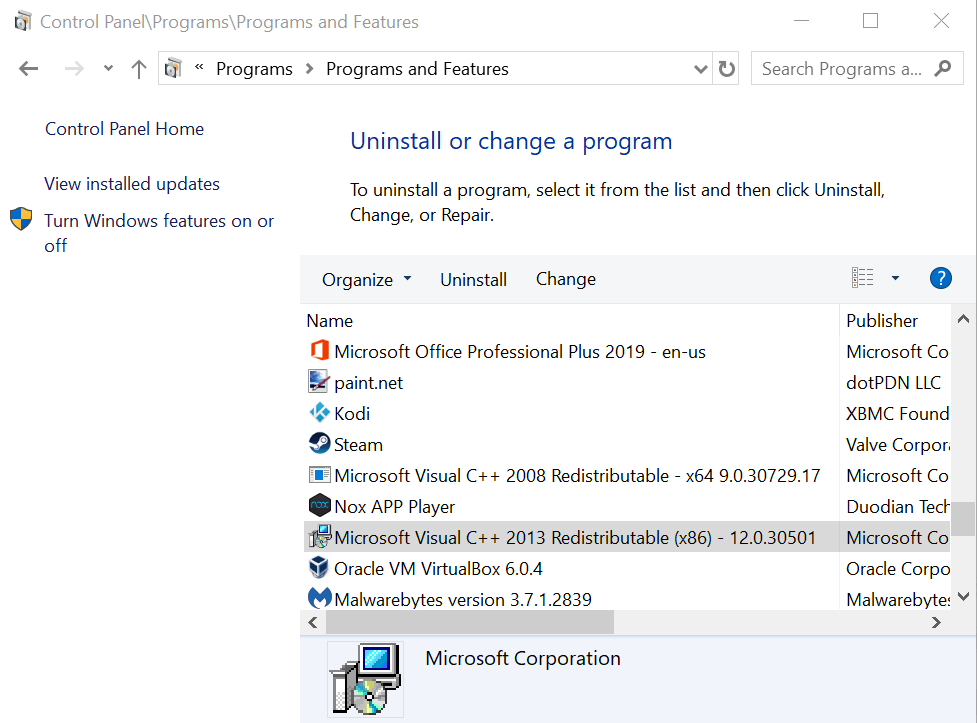
Task: Click the Change toolbar button
Action: coord(566,279)
